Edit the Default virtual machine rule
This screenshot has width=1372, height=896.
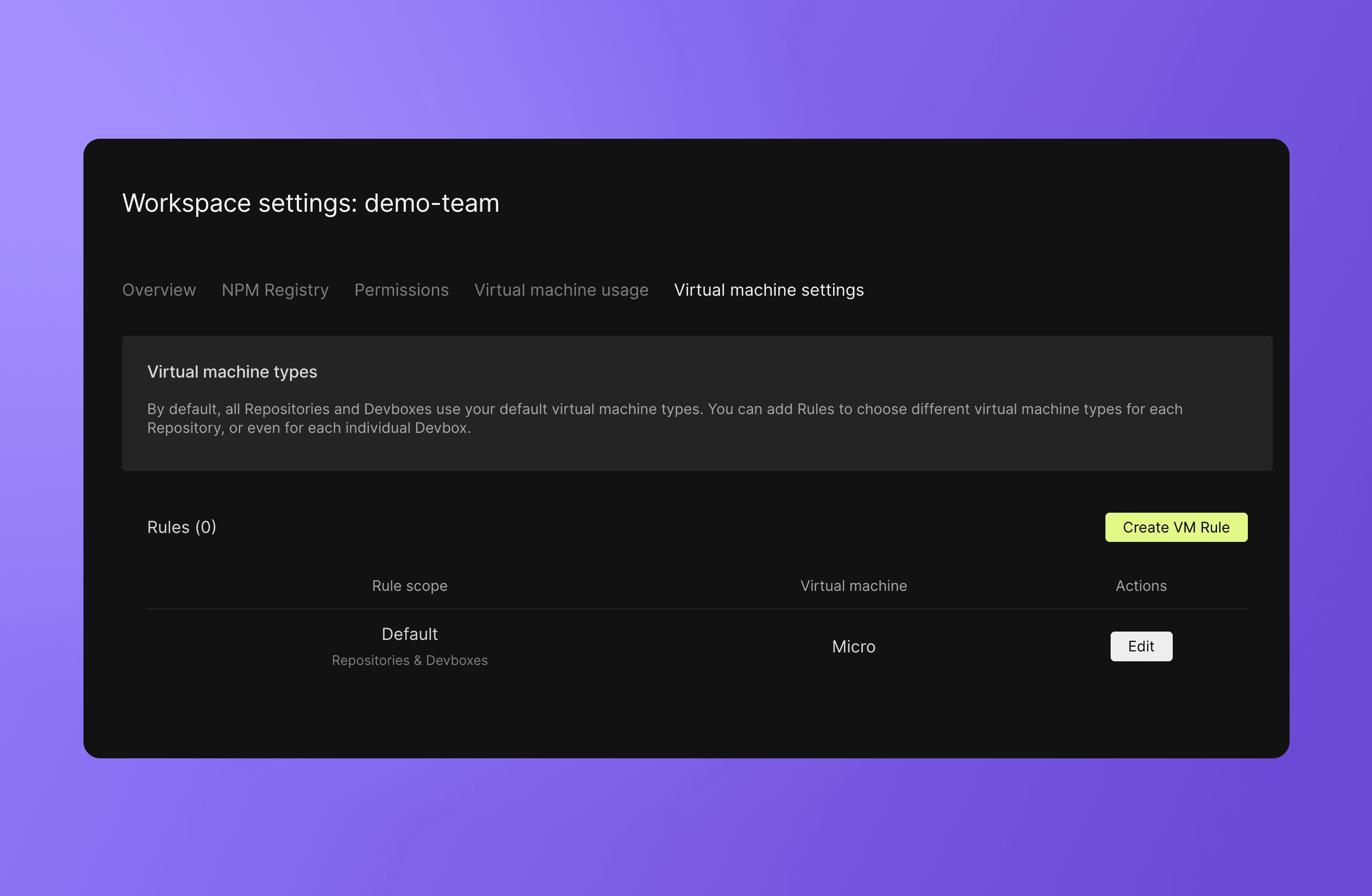pyautogui.click(x=1141, y=646)
